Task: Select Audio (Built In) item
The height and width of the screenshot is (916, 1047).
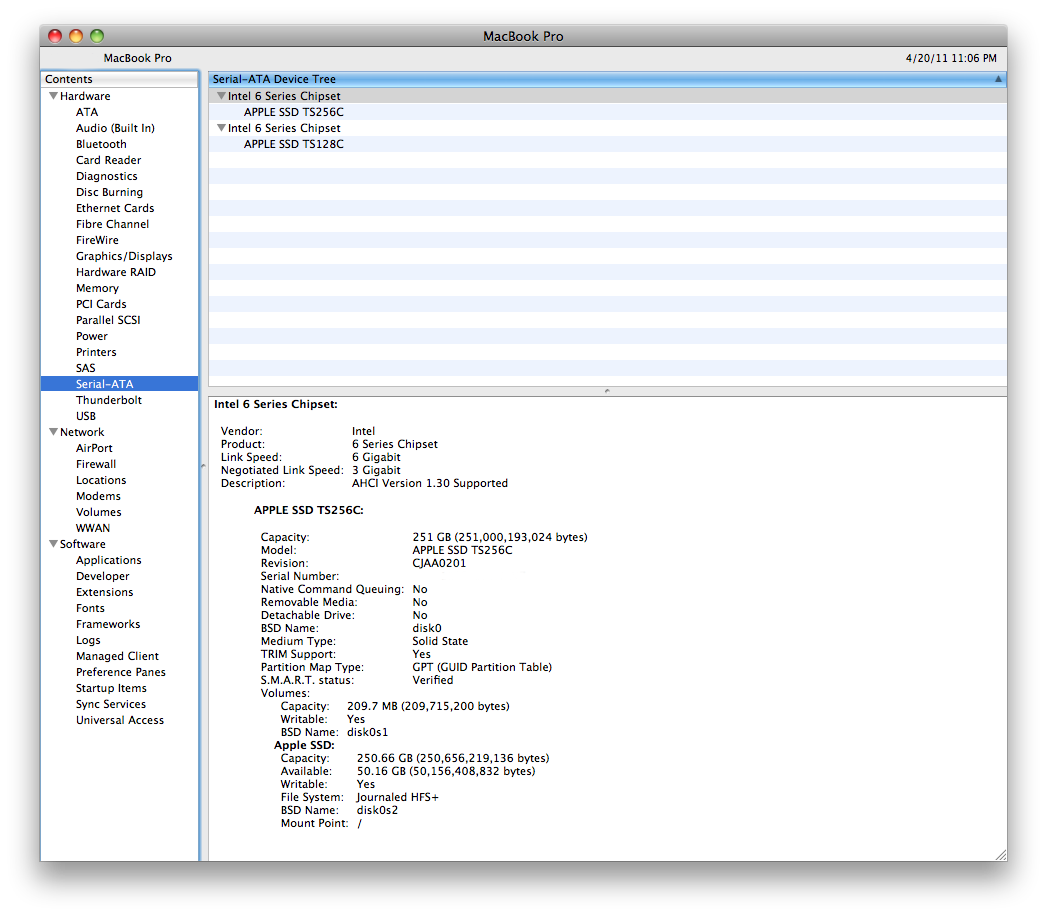Action: [x=115, y=128]
